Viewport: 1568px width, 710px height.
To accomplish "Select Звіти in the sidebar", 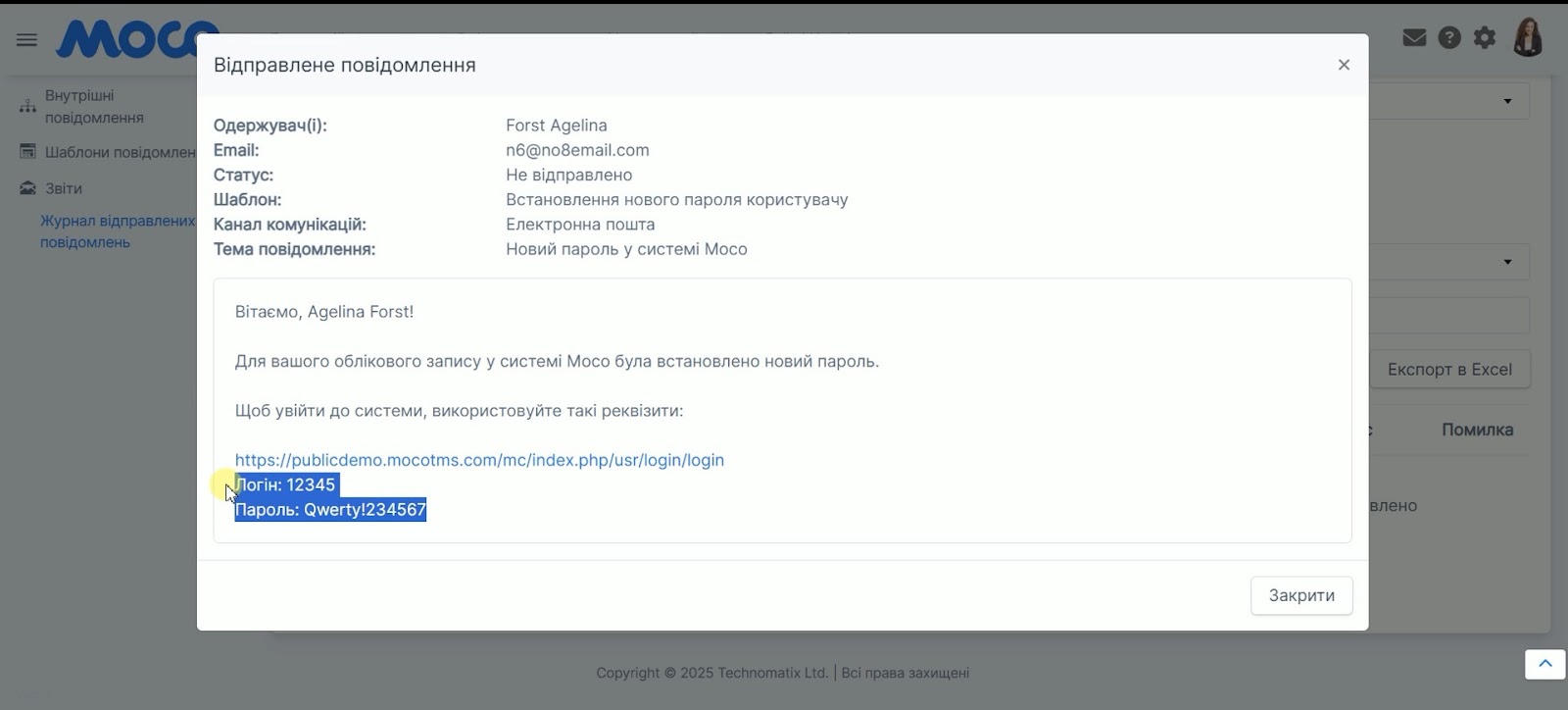I will pos(64,188).
